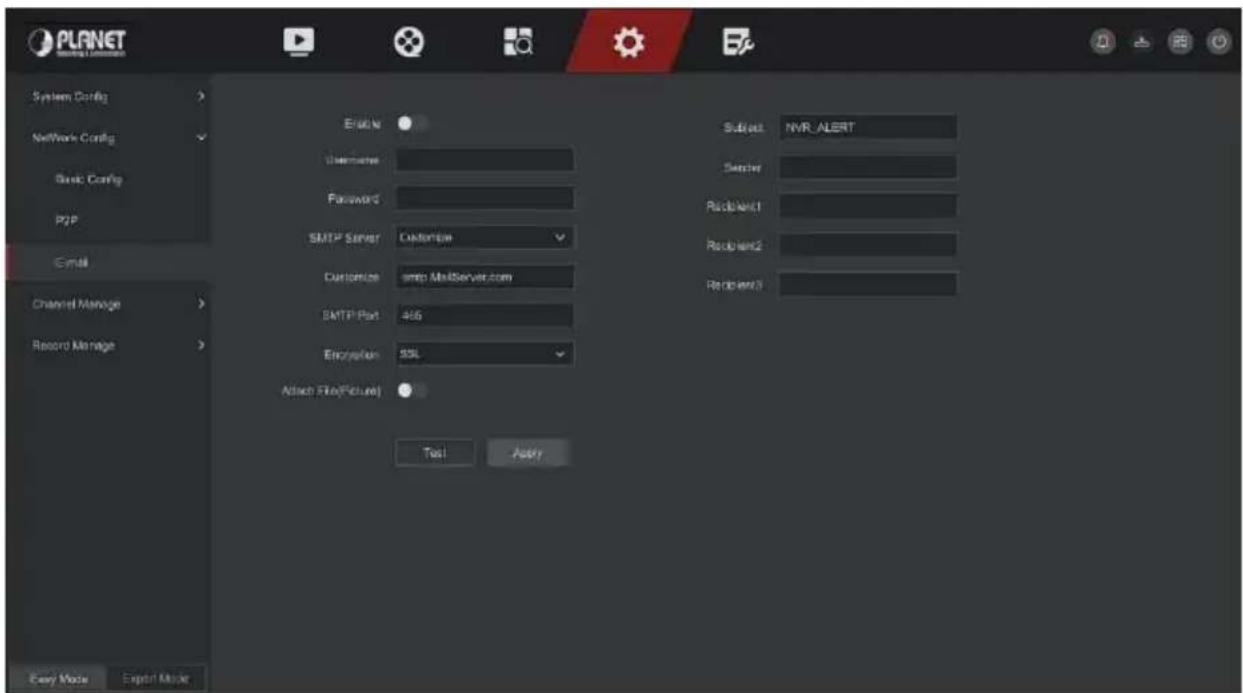The width and height of the screenshot is (1243, 693).
Task: Click the Recipient3 input field
Action: [868, 284]
